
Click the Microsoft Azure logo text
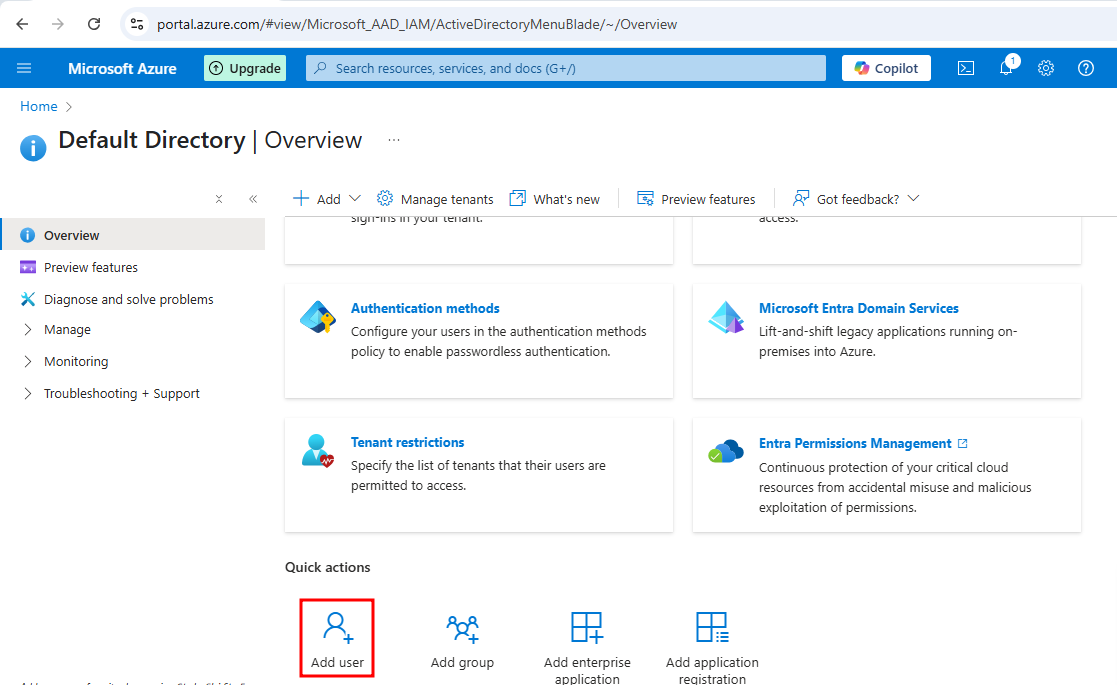point(123,68)
